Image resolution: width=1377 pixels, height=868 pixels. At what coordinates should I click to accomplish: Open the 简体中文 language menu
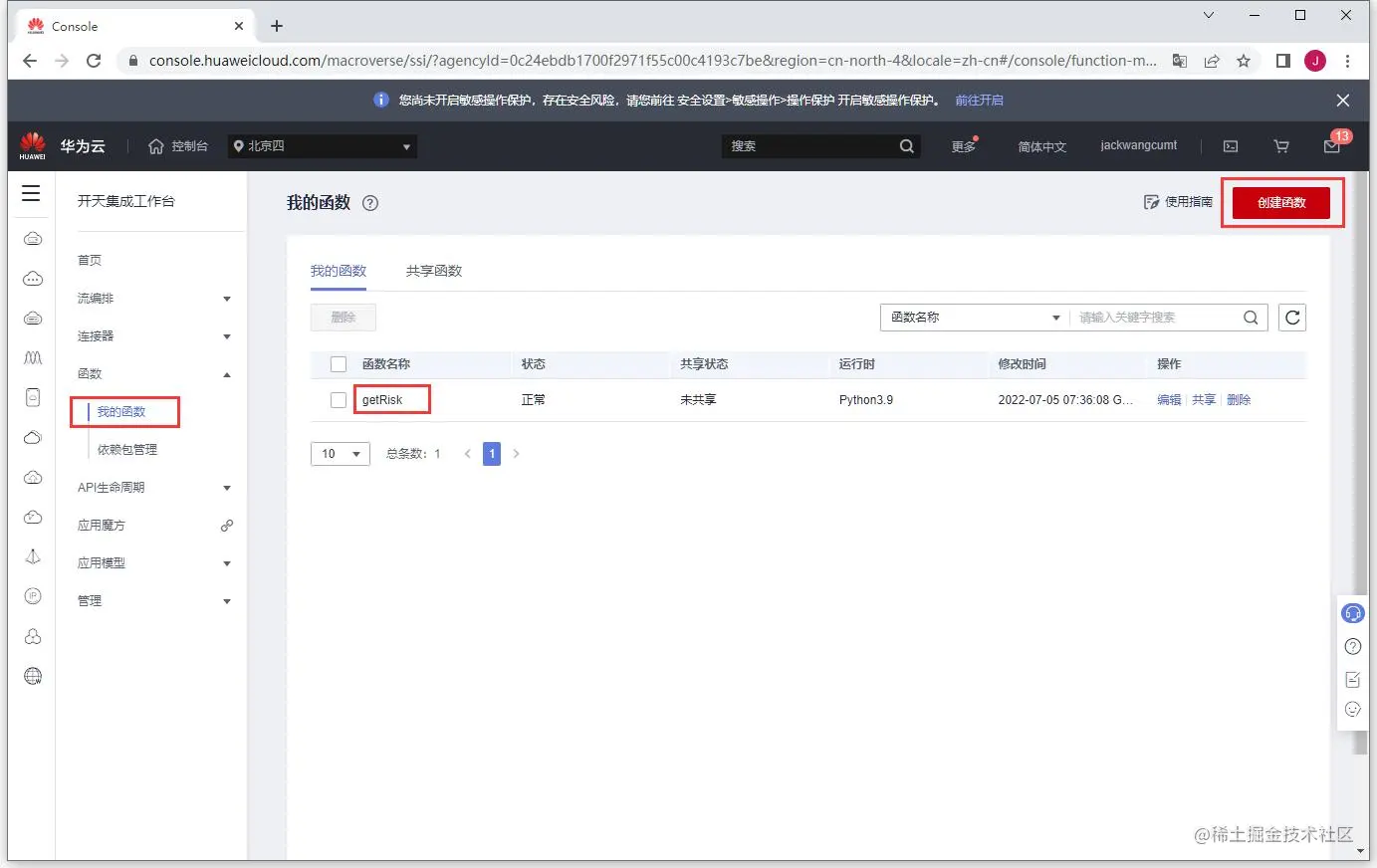1042,146
